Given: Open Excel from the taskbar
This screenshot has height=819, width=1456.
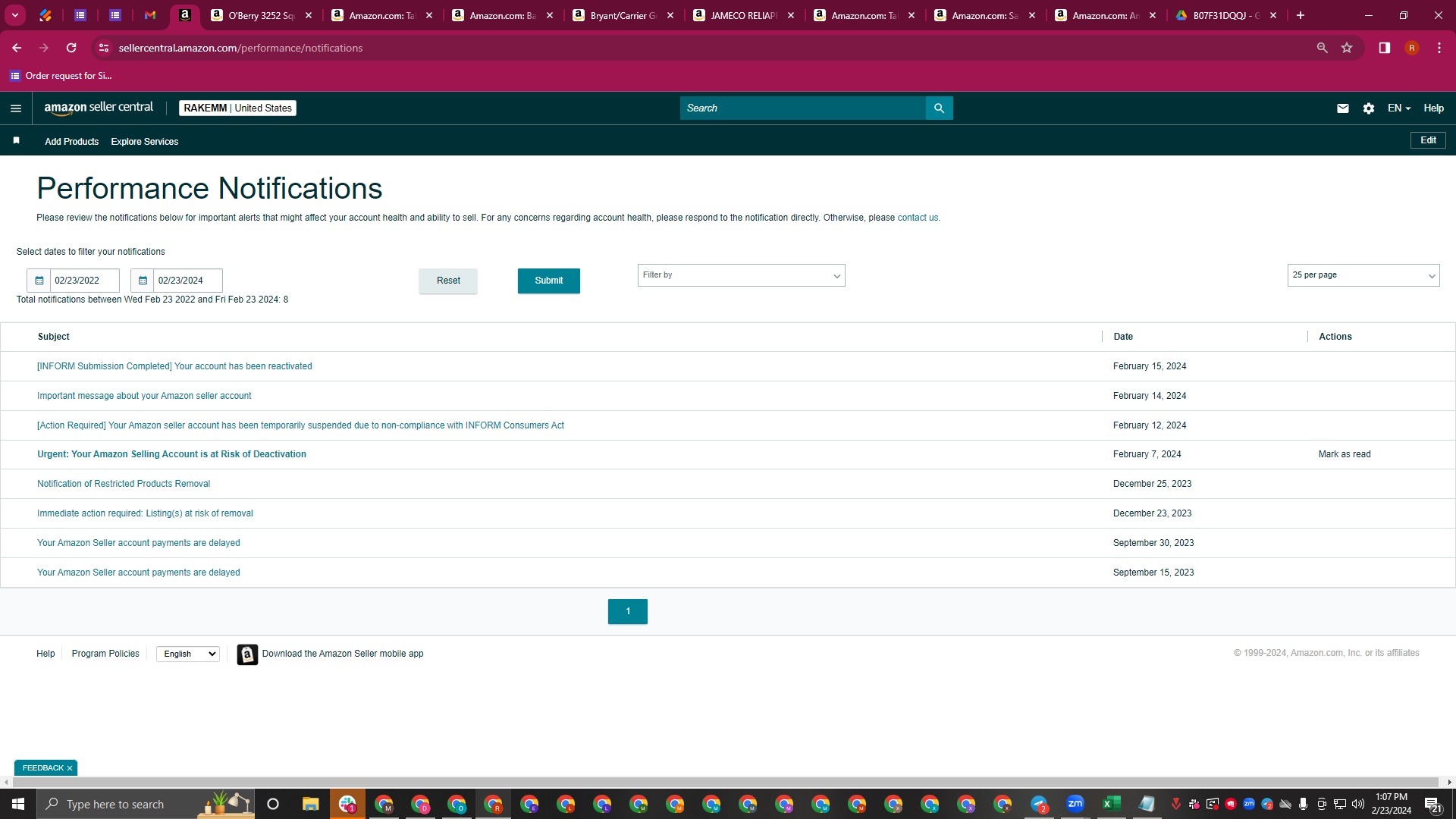Looking at the screenshot, I should pyautogui.click(x=1112, y=804).
